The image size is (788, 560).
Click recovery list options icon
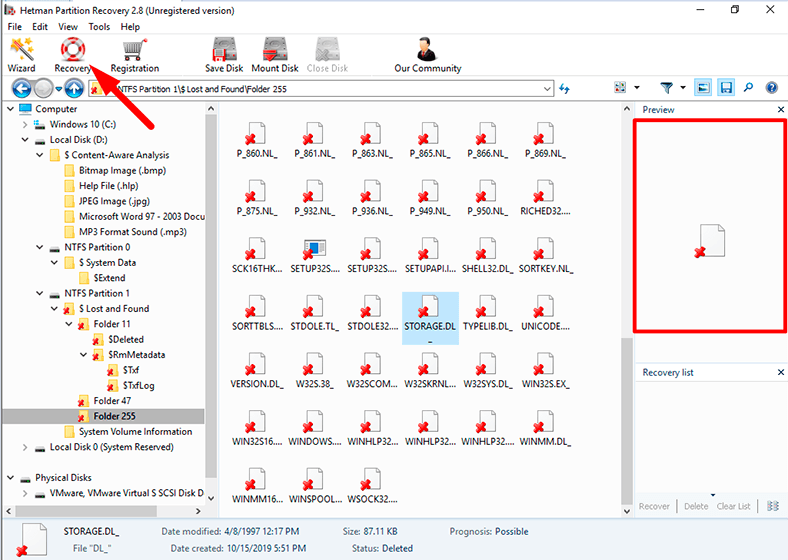pos(773,506)
